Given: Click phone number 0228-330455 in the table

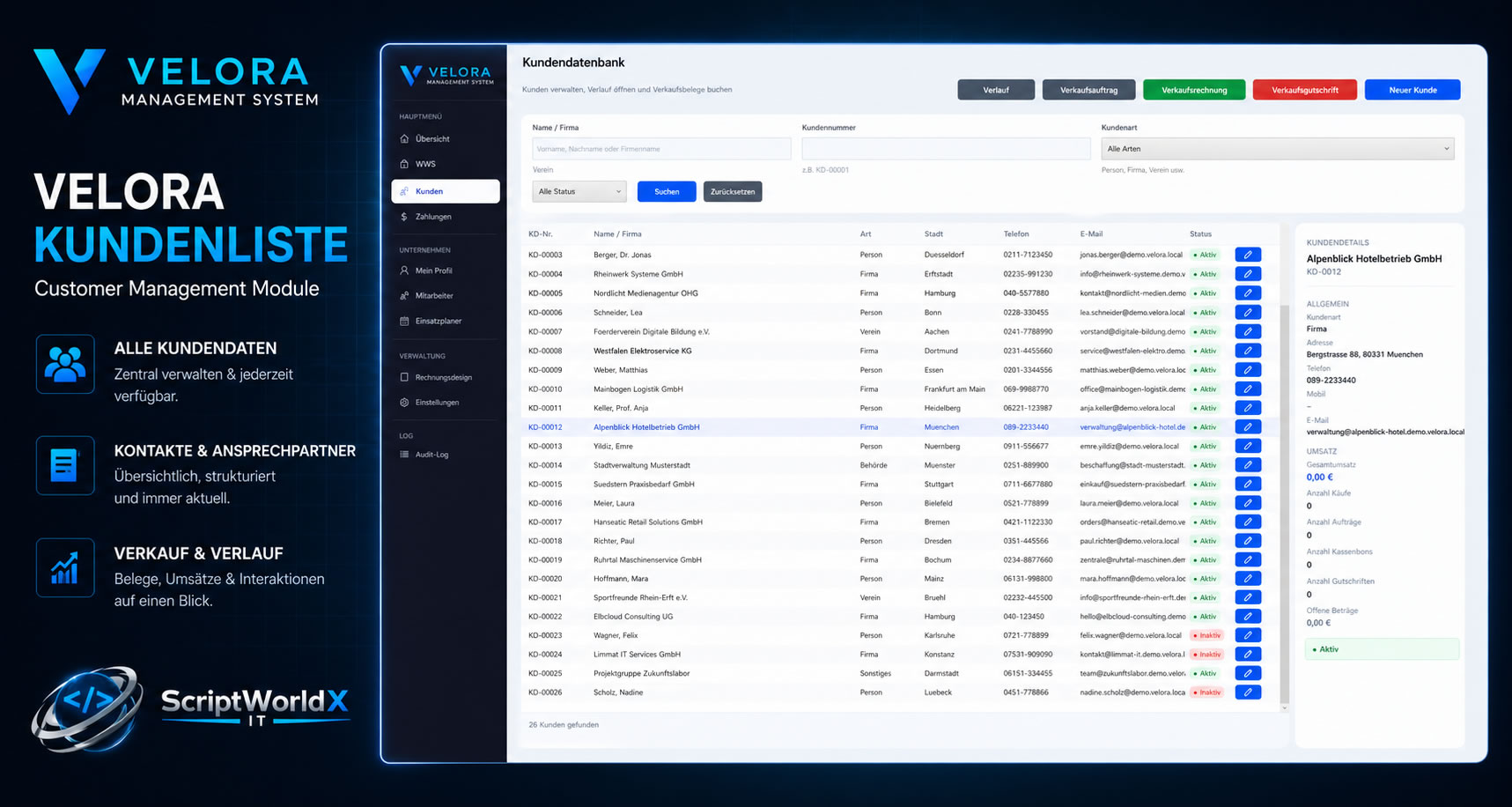Looking at the screenshot, I should [x=1026, y=313].
